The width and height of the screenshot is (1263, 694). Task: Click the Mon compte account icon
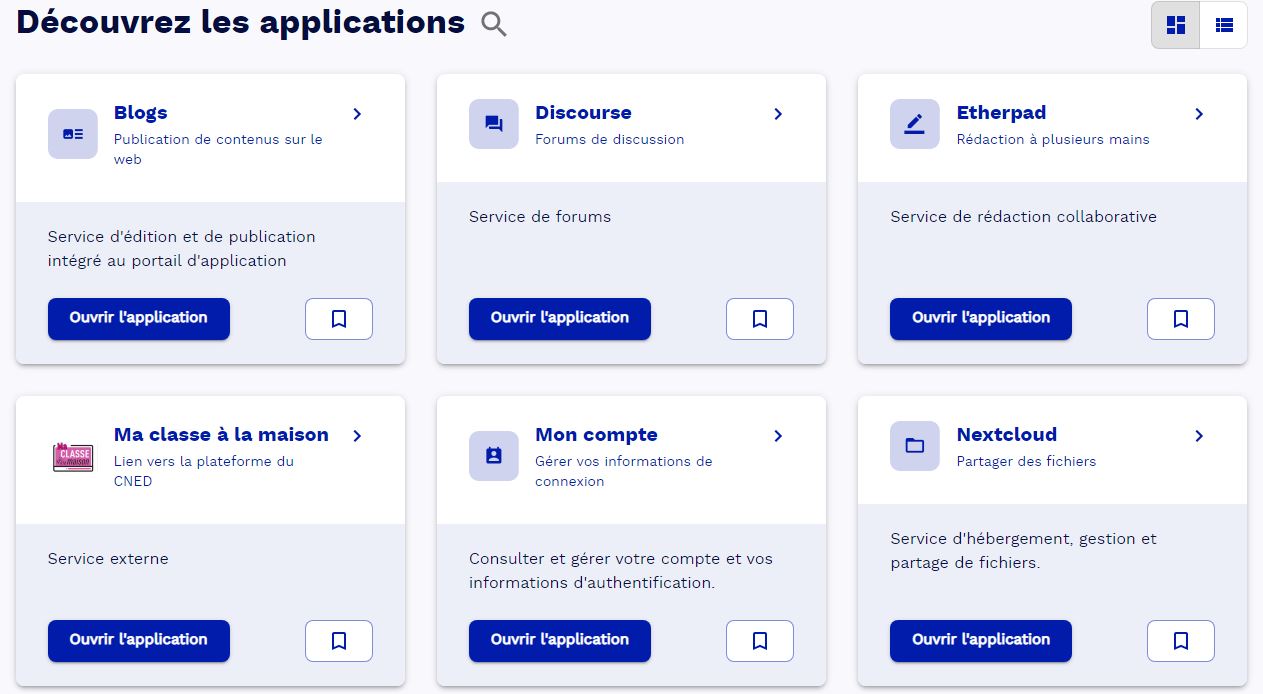click(x=494, y=456)
